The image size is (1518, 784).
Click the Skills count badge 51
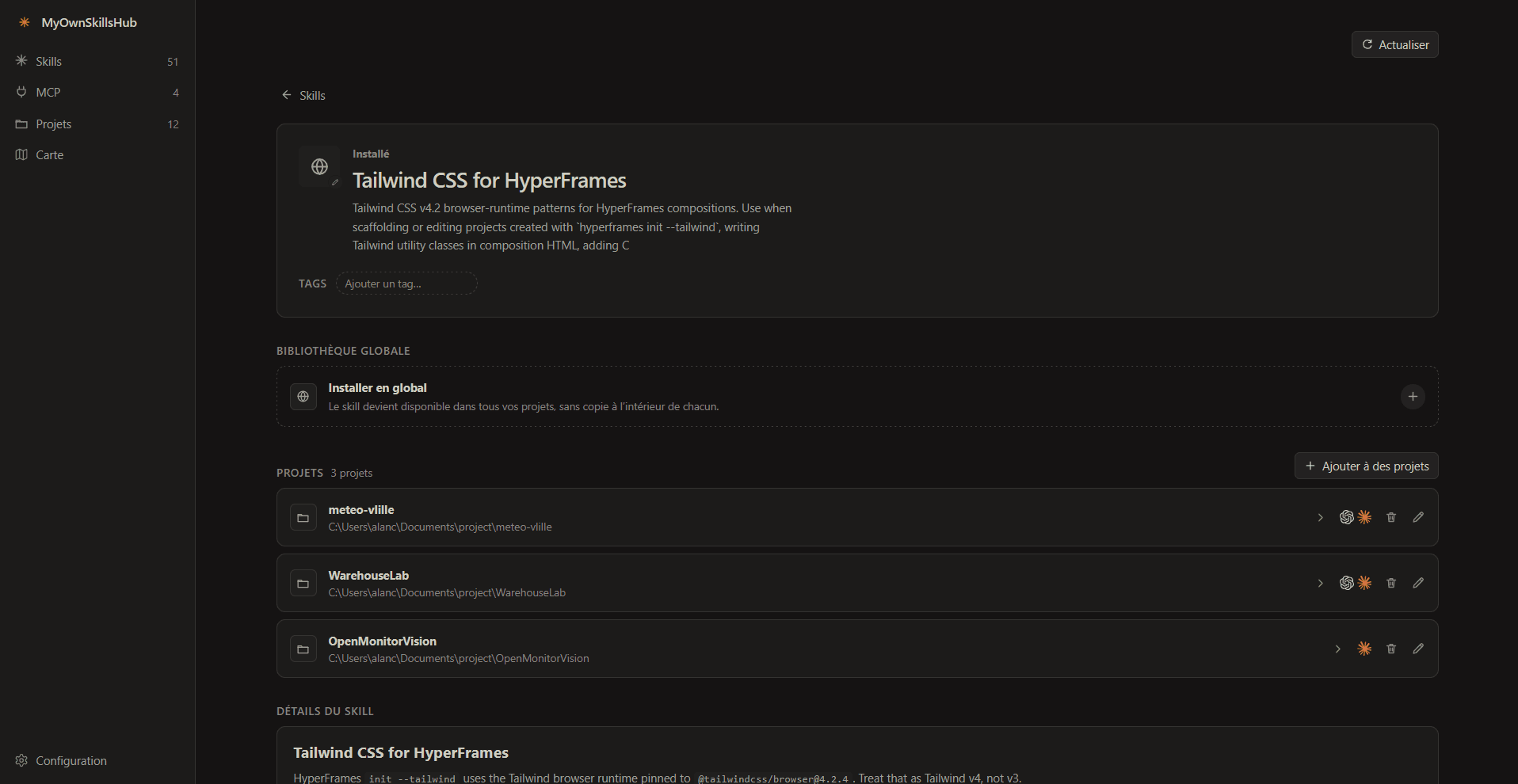[173, 62]
